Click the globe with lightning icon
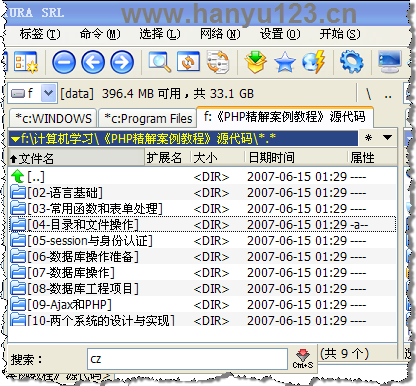The height and width of the screenshot is (386, 416). 314,62
